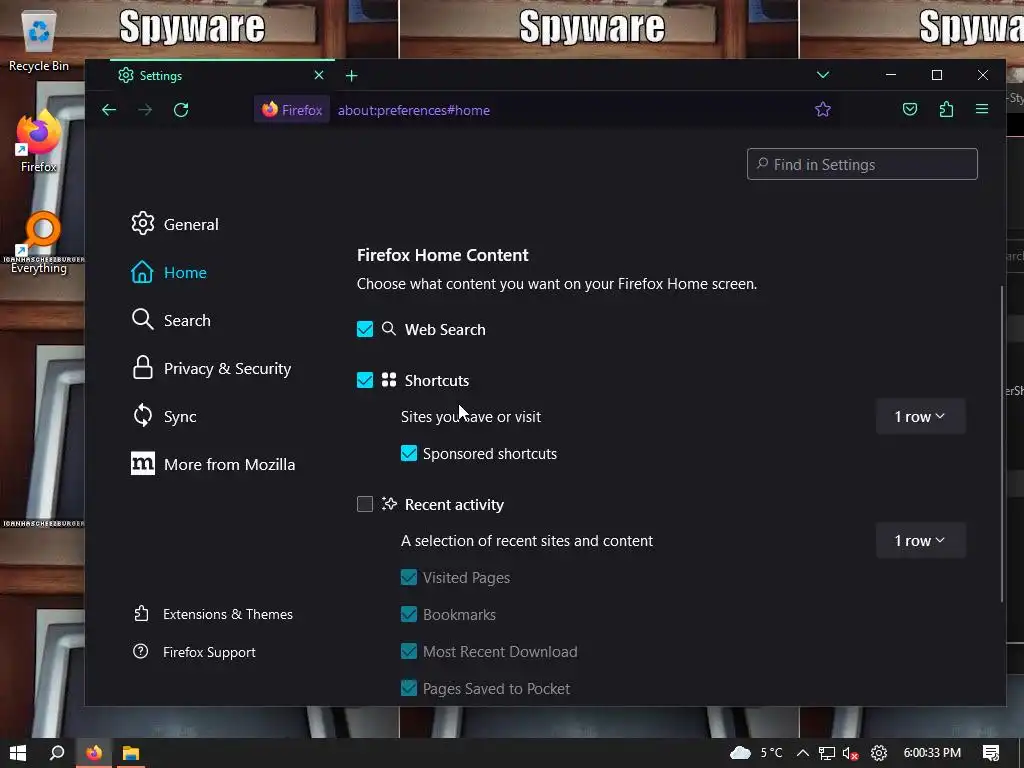Screen dimensions: 1024x768
Task: Click the Settings page vertical scrollbar
Action: (x=1002, y=444)
